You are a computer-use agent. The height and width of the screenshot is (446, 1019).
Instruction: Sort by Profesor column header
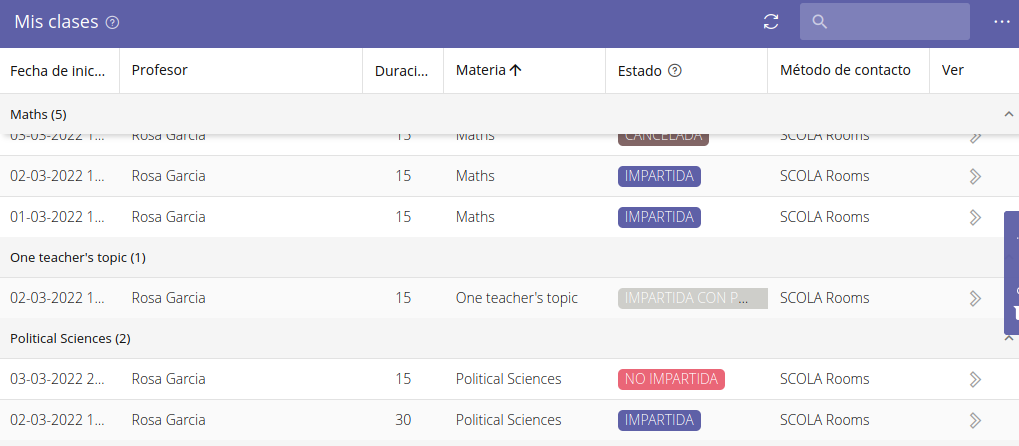160,71
